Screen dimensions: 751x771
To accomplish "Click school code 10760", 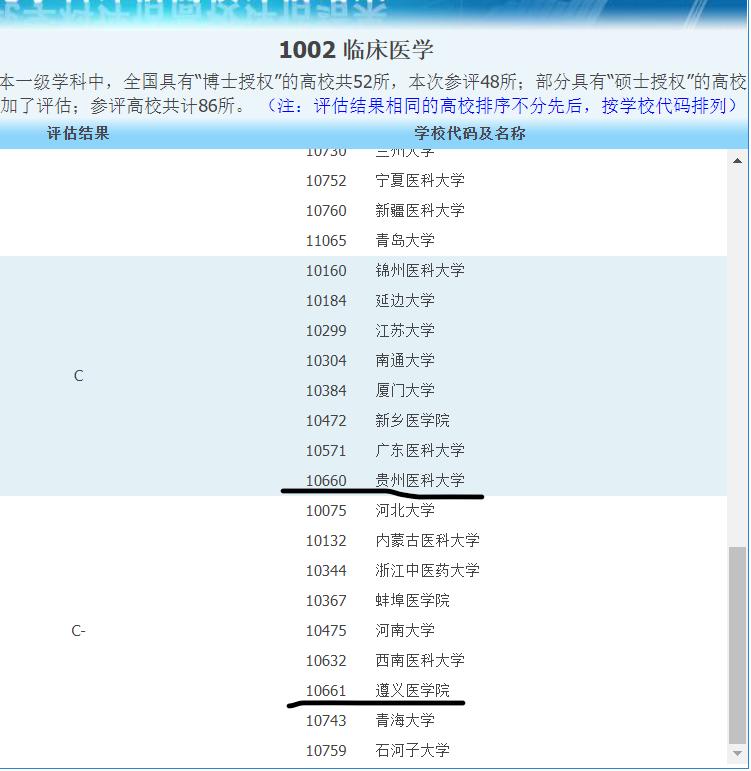I will coord(326,211).
